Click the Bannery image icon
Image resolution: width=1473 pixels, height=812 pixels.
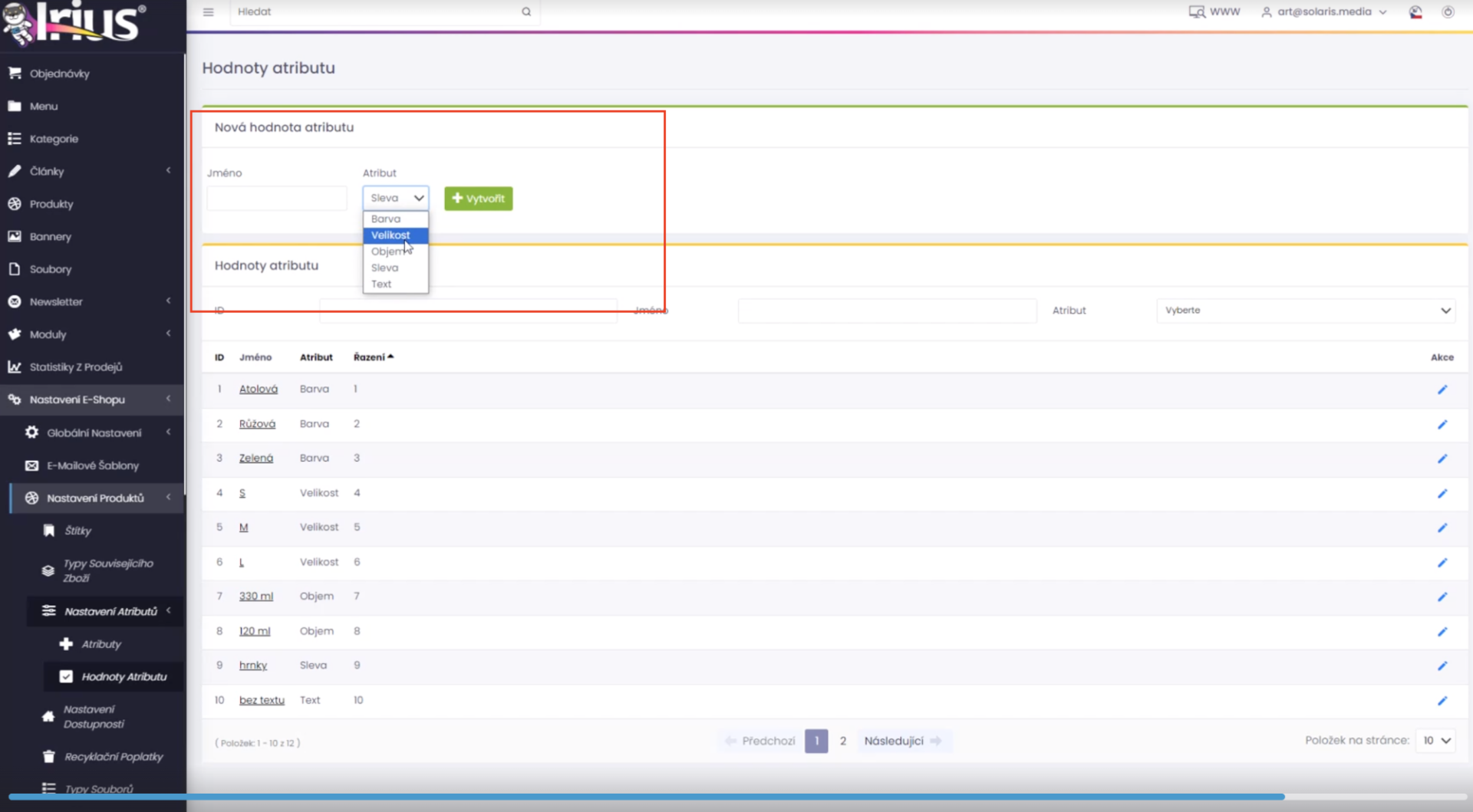[x=15, y=236]
